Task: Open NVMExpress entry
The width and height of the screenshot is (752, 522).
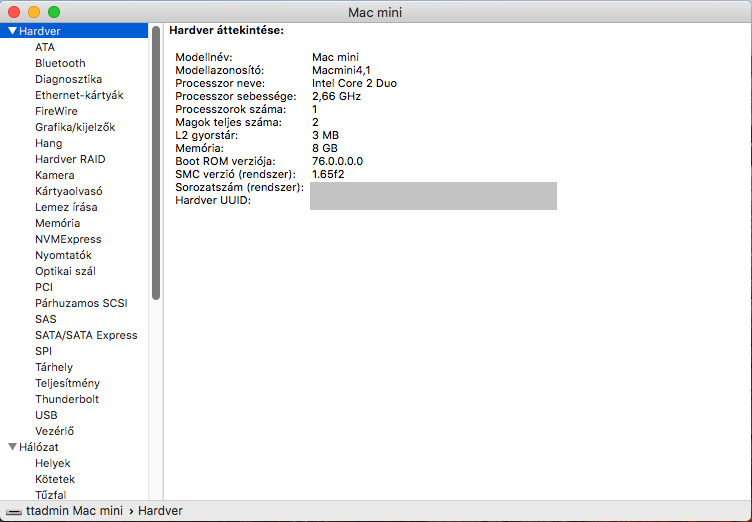Action: point(68,239)
